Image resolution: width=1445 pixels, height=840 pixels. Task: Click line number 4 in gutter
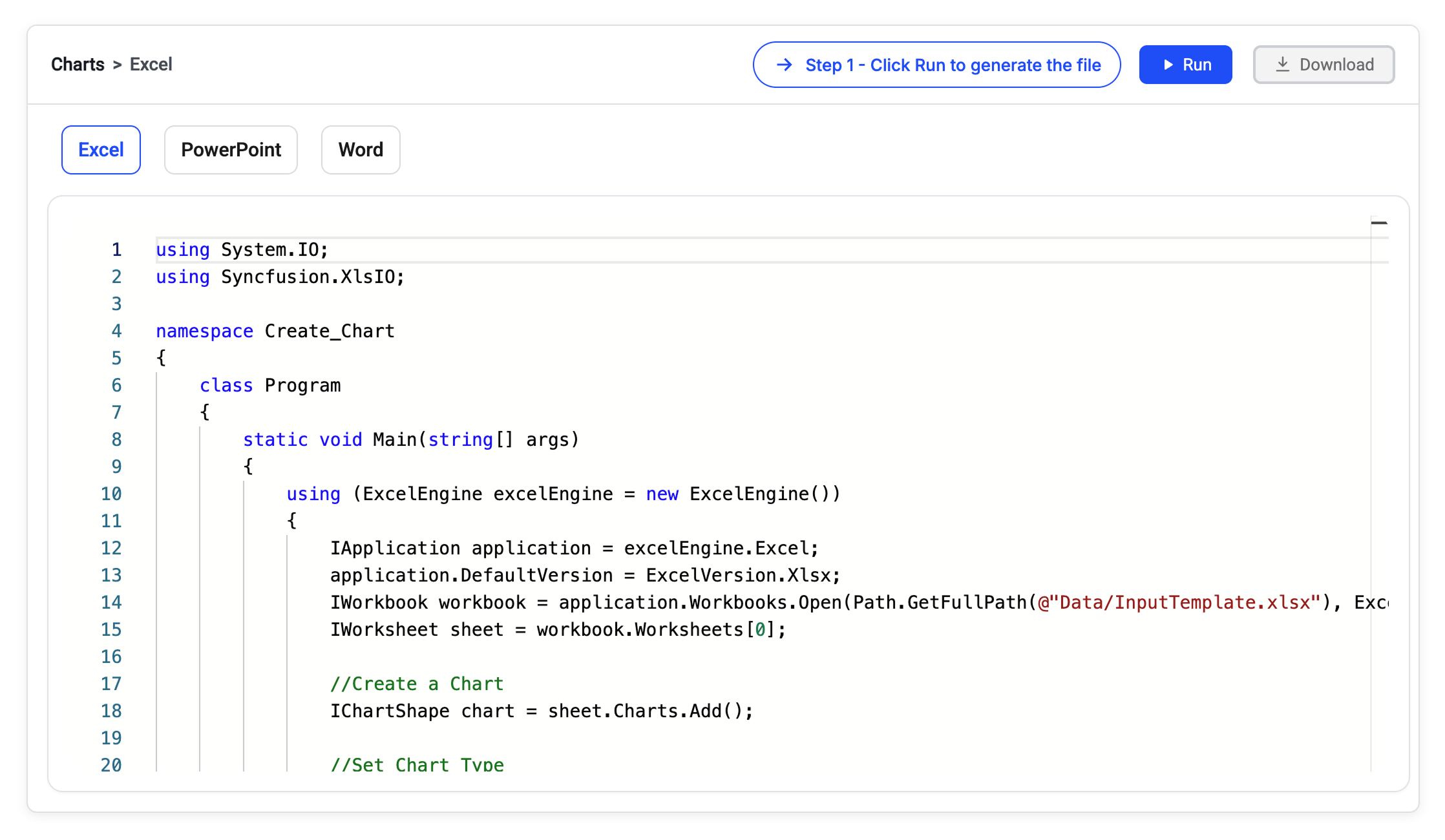(116, 331)
